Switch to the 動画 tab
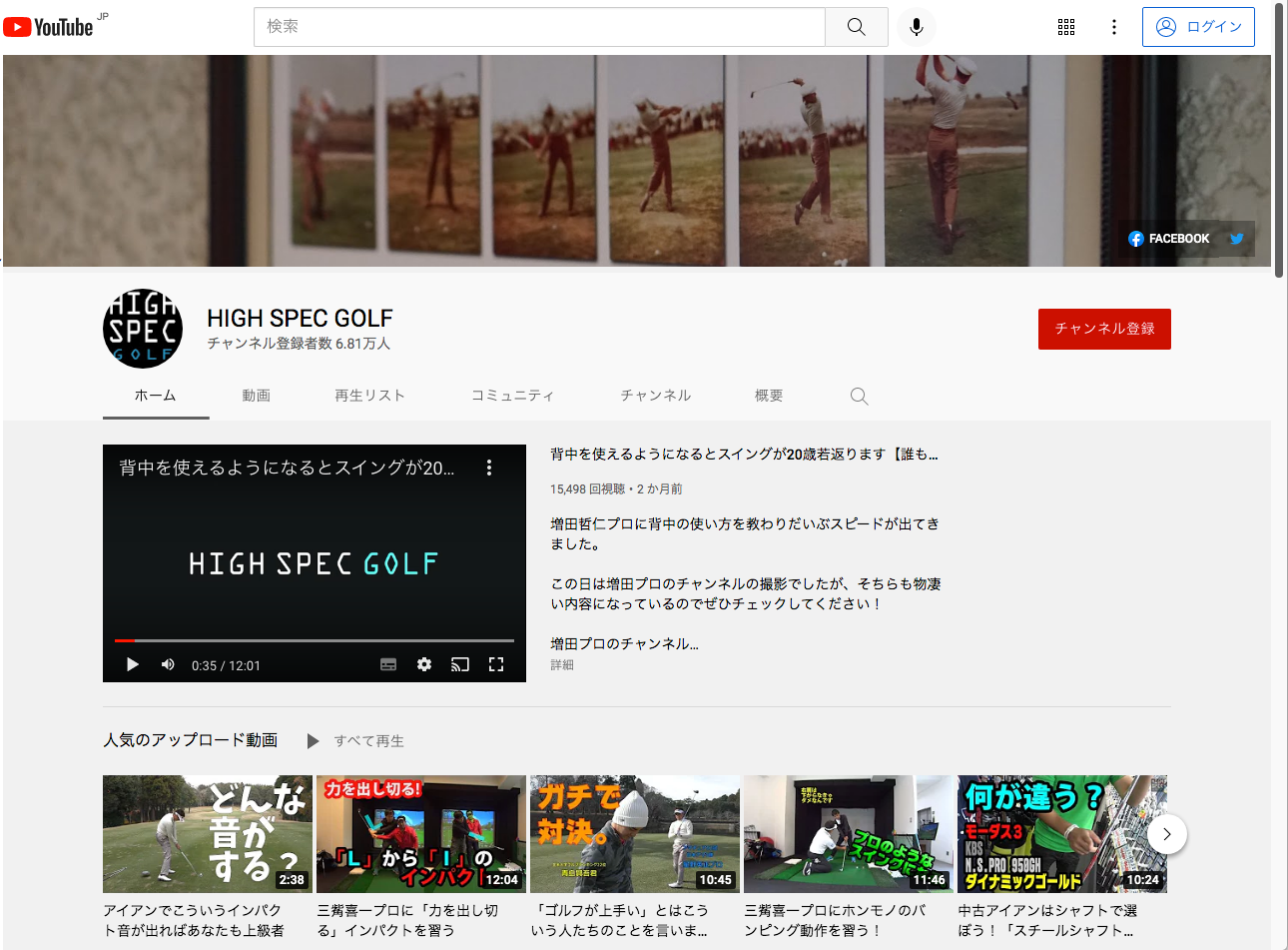The width and height of the screenshot is (1288, 950). coord(256,396)
